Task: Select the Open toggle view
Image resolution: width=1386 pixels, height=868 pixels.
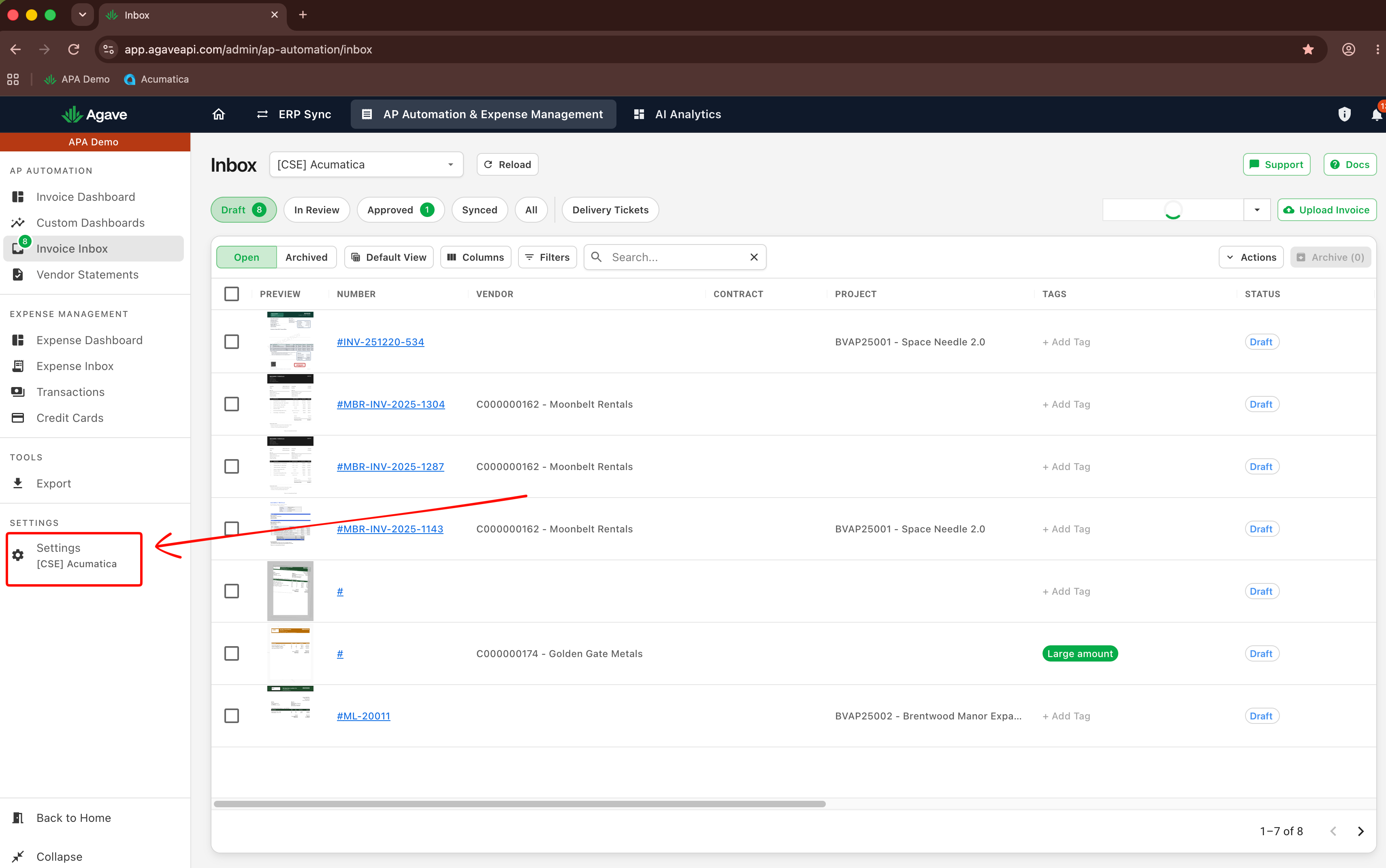Action: 246,257
